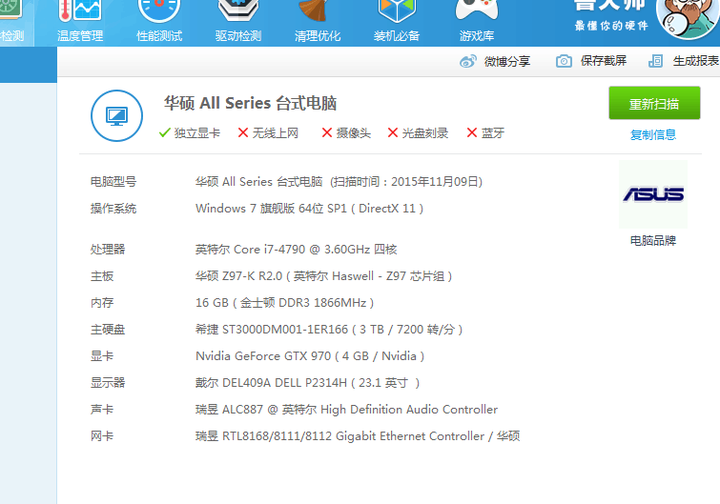Click the red X by 摄像头

326,133
